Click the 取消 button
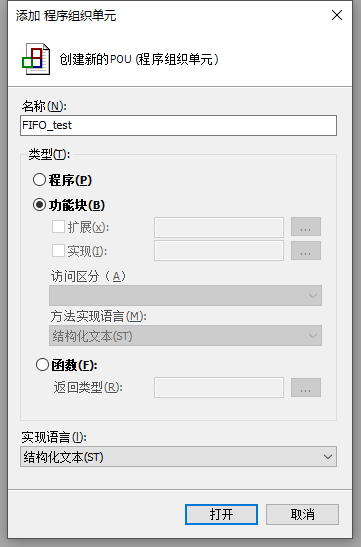Viewport: 361px width, 547px height. tap(302, 514)
